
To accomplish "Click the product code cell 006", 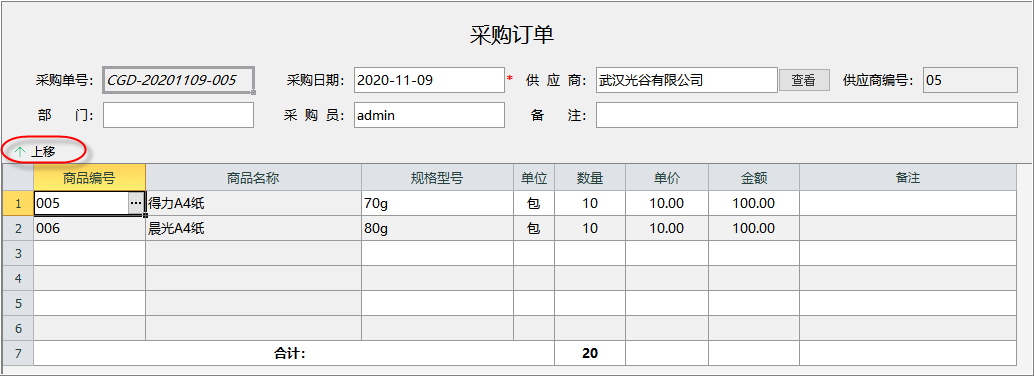I will tap(90, 228).
